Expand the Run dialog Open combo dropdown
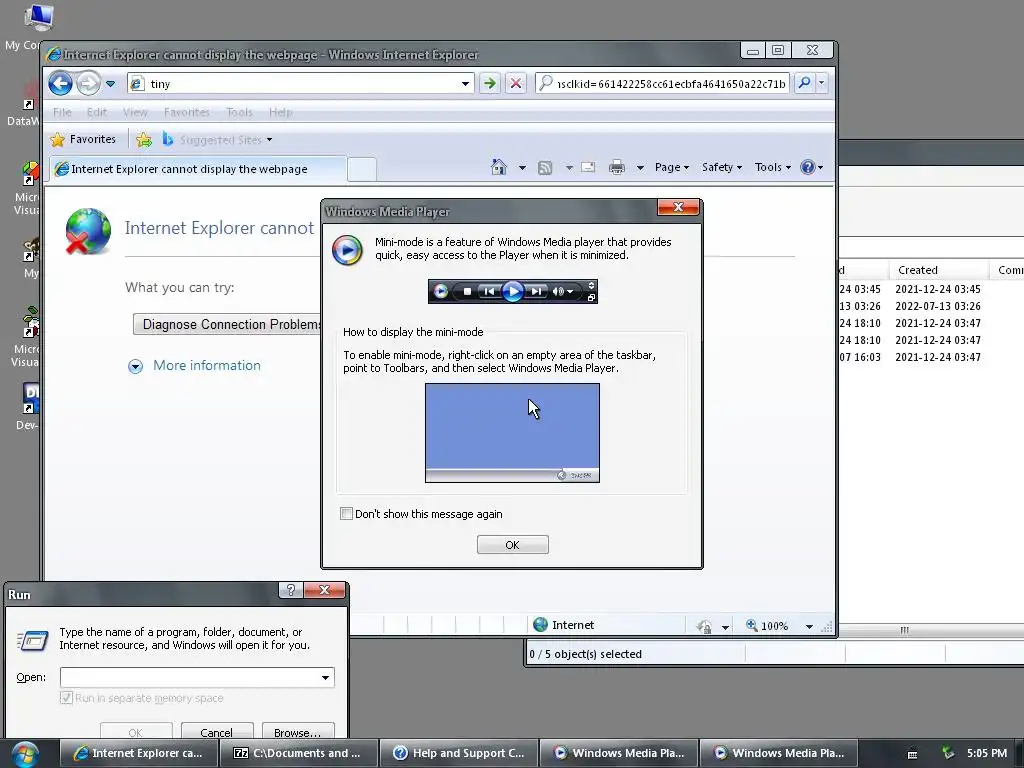Viewport: 1024px width, 768px height. click(x=325, y=677)
